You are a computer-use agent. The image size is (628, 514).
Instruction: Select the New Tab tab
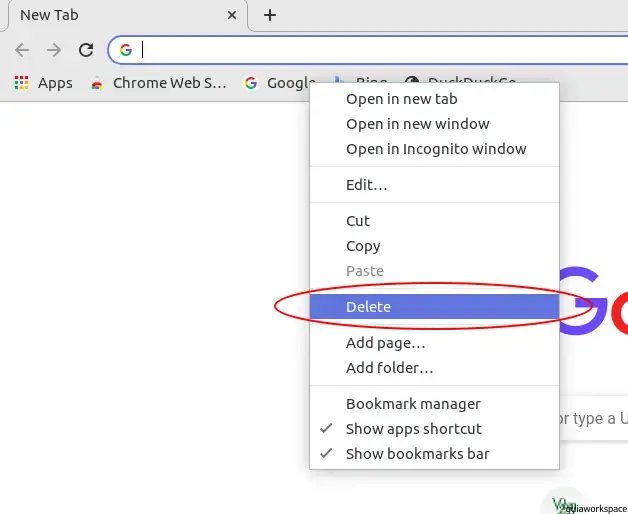pyautogui.click(x=127, y=15)
